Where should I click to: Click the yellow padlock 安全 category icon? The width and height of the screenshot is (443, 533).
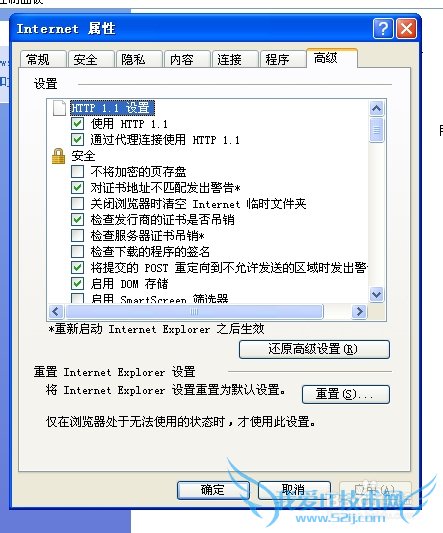[58, 156]
